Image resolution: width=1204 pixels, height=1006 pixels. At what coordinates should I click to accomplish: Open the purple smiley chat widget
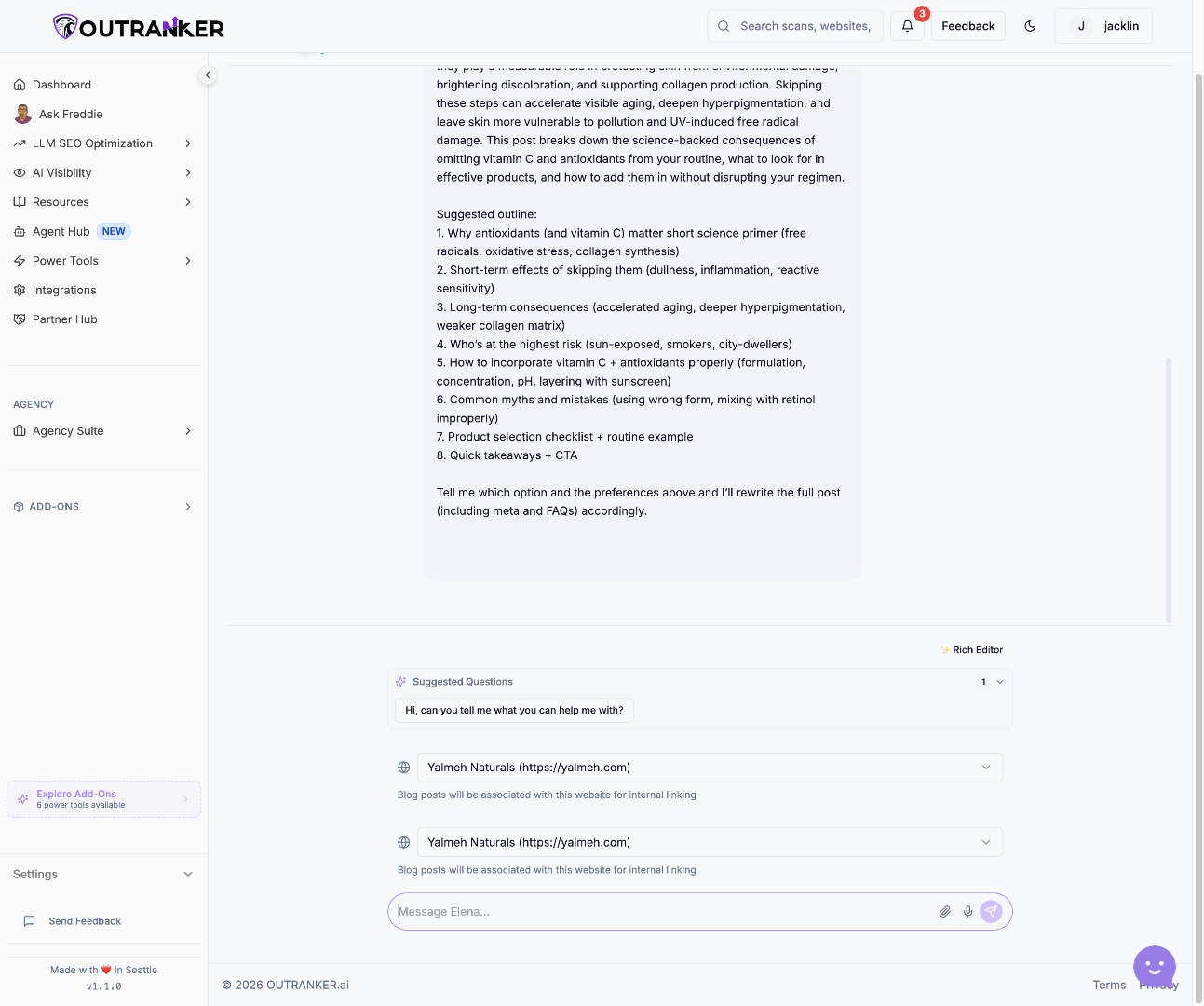(1155, 967)
